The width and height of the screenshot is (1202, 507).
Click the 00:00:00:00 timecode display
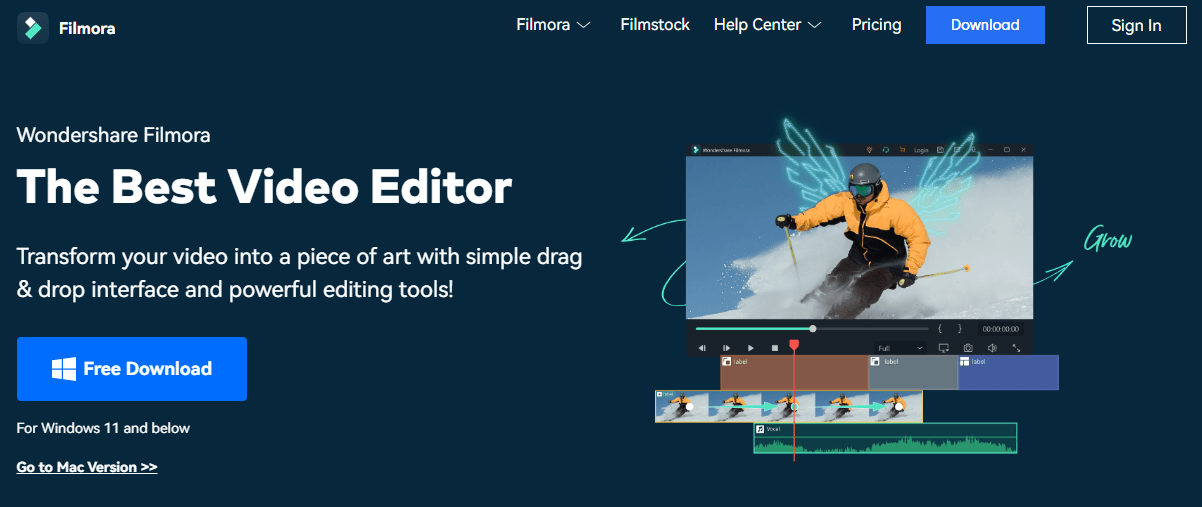[x=1000, y=329]
